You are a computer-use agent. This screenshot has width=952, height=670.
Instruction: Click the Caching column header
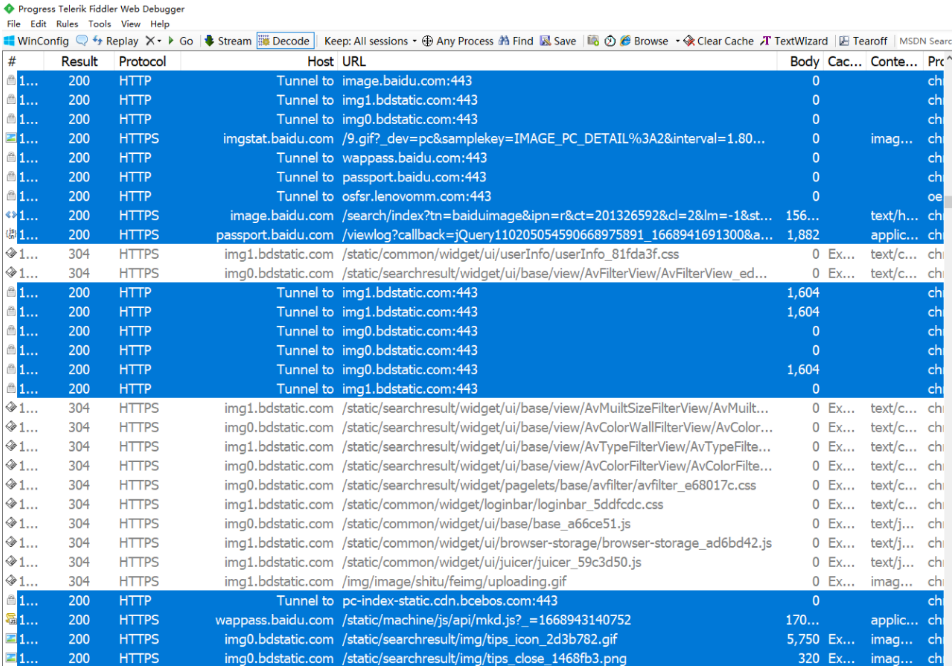845,61
